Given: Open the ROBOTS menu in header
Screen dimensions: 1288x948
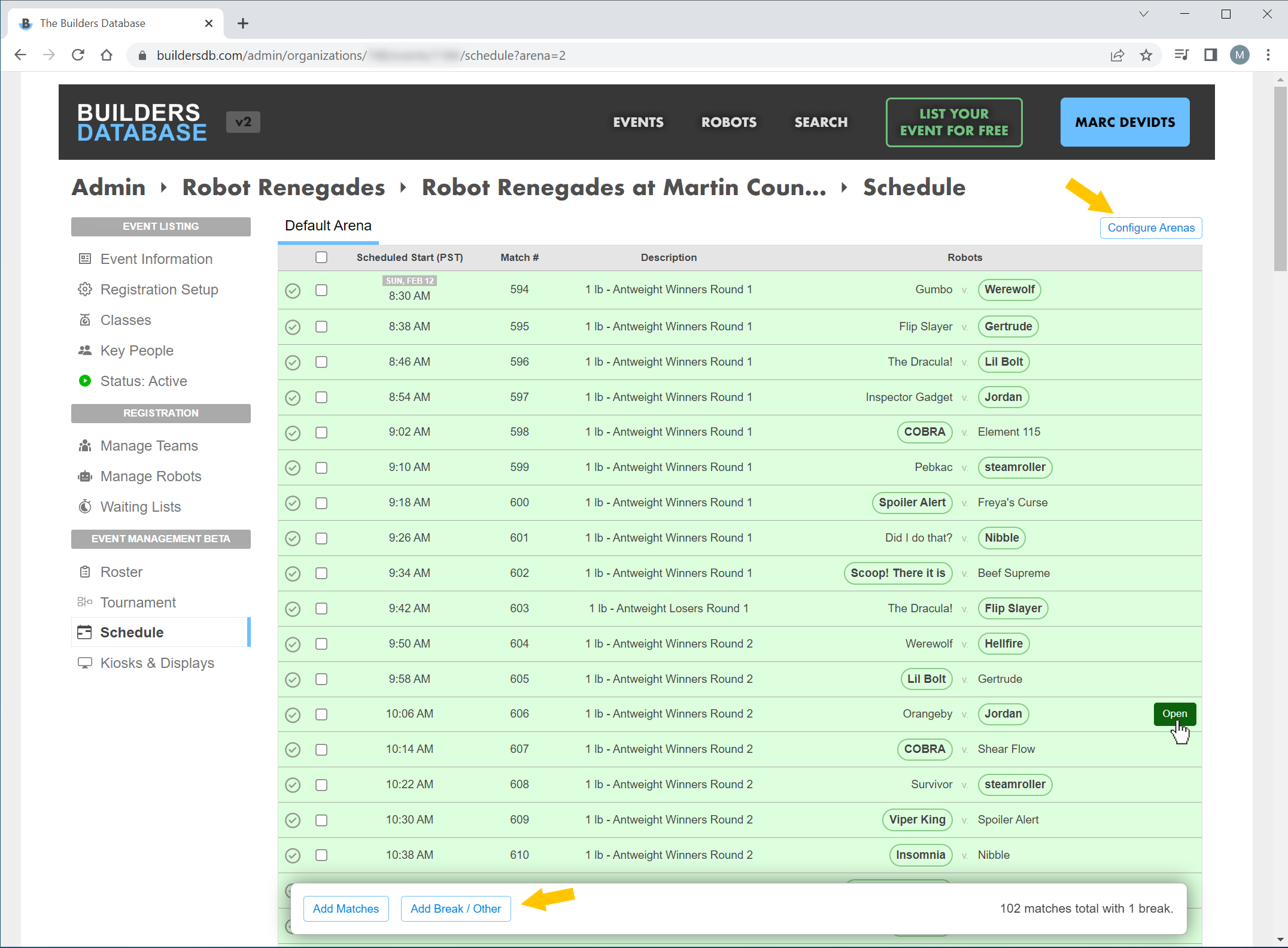Looking at the screenshot, I should [x=729, y=122].
